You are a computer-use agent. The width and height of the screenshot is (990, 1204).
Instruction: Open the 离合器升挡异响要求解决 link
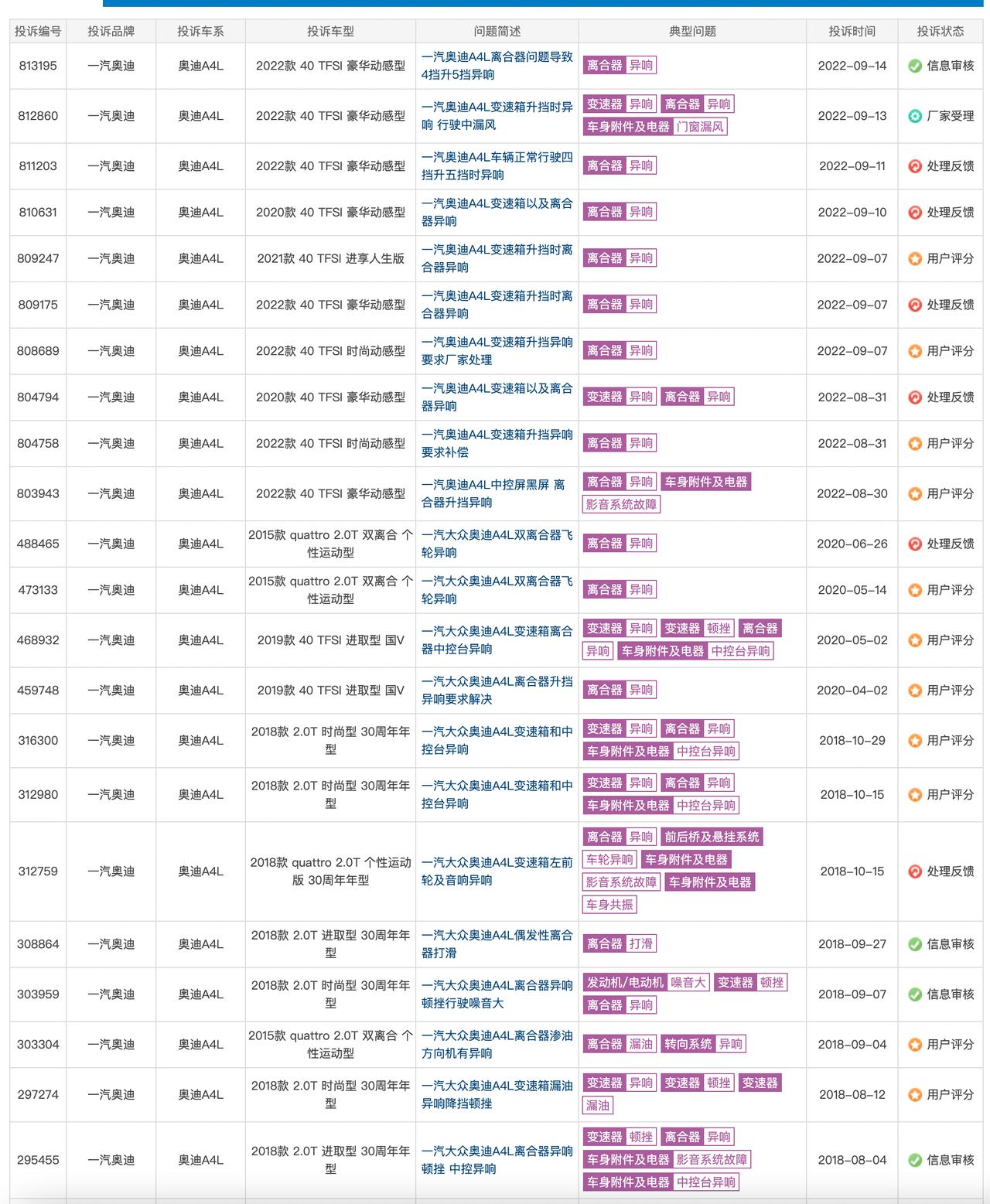click(x=497, y=691)
